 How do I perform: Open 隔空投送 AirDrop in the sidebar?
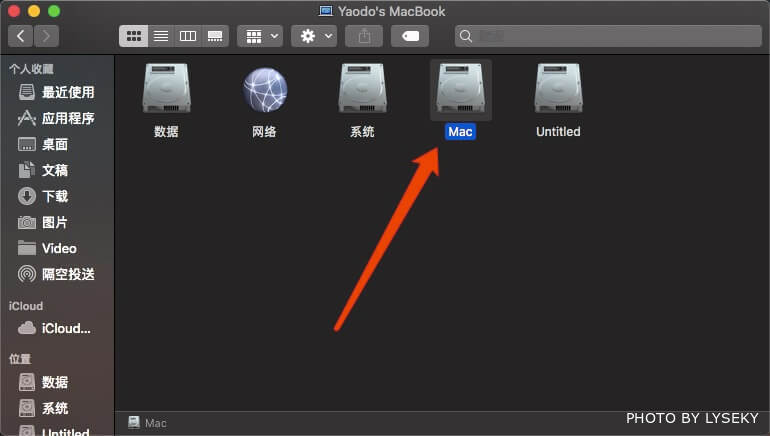57,274
